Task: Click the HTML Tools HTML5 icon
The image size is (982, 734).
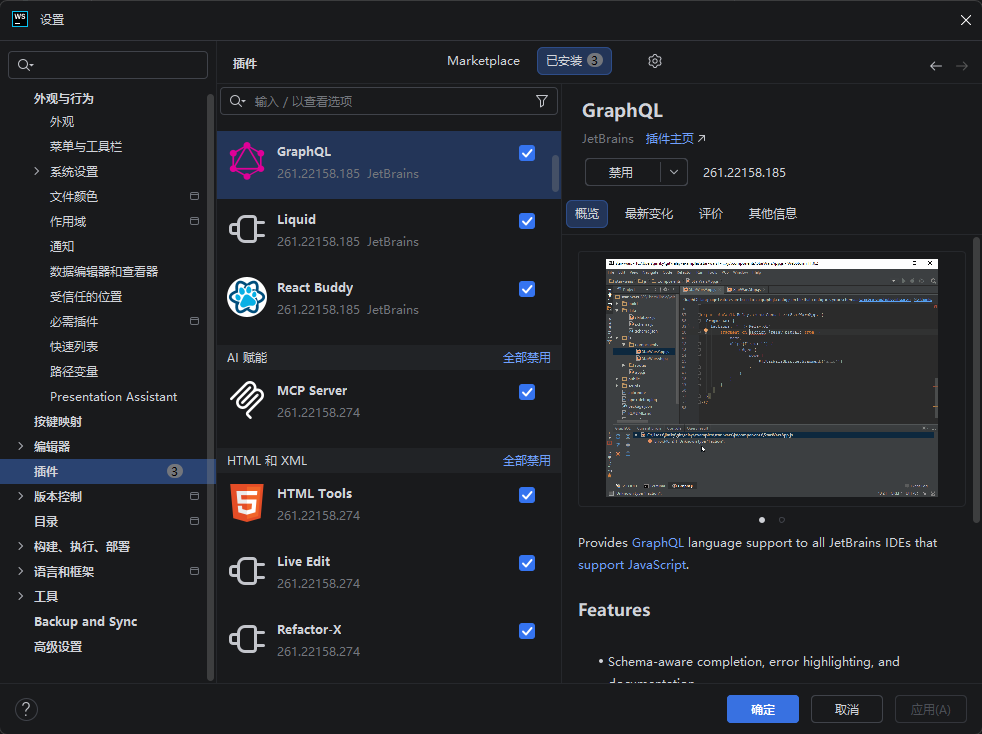Action: 247,503
